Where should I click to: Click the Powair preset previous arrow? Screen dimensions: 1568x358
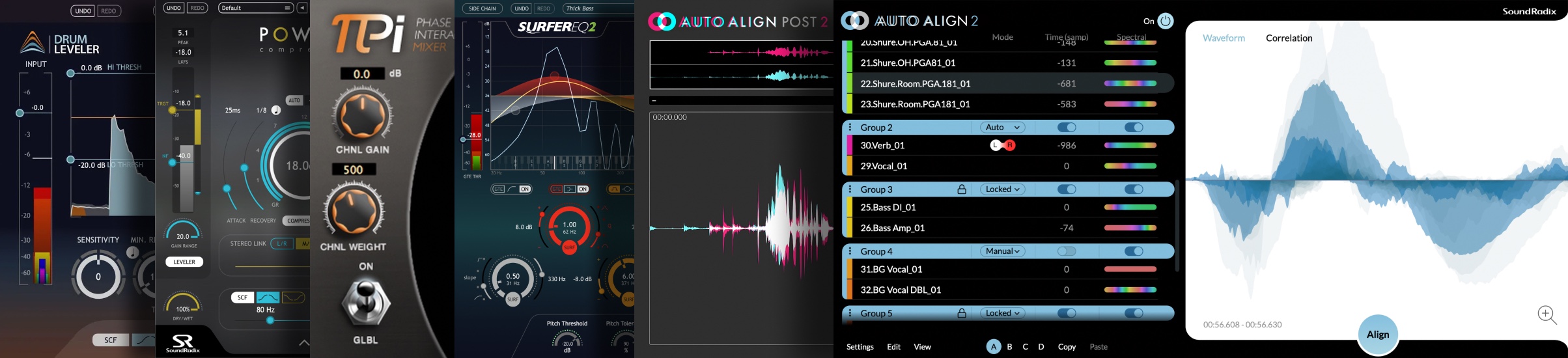(302, 8)
